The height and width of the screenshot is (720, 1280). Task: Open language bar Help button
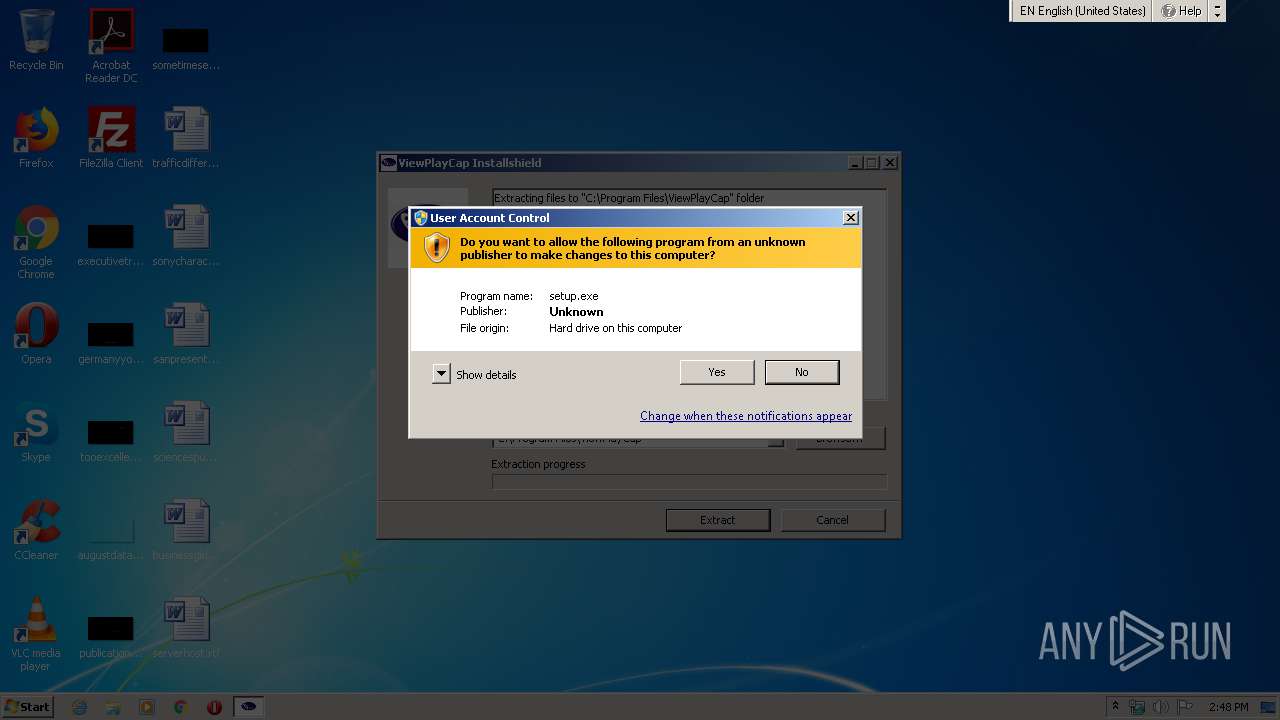pos(1181,11)
